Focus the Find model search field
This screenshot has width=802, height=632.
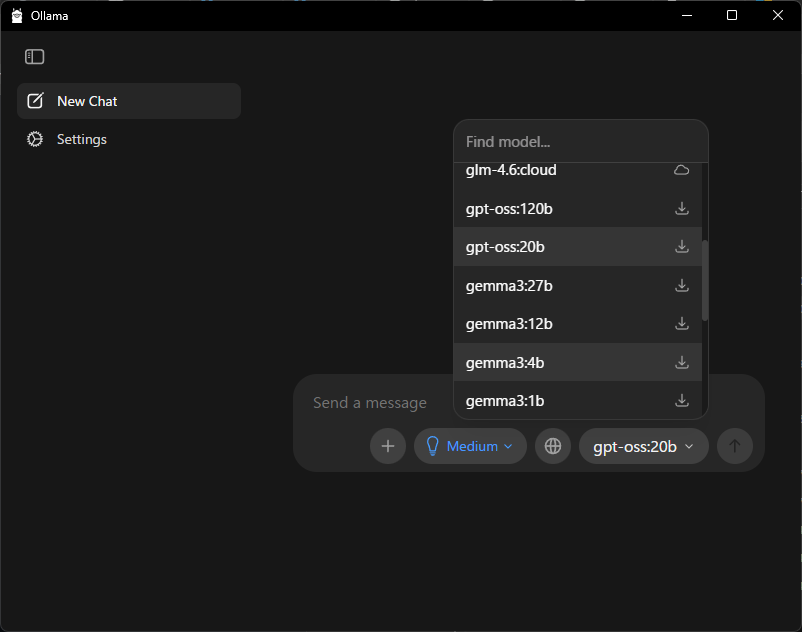[580, 142]
